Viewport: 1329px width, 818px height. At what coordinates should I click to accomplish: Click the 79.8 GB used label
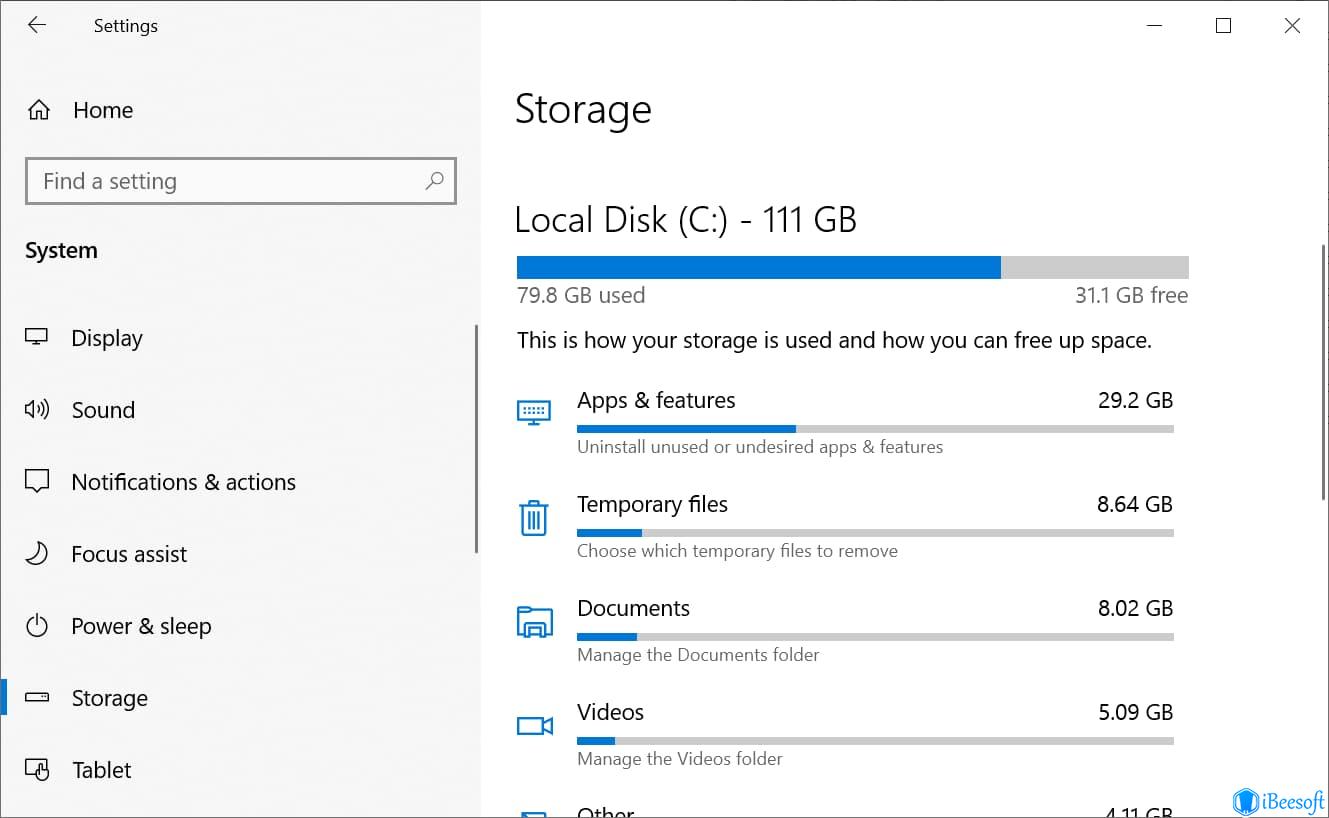coord(581,295)
